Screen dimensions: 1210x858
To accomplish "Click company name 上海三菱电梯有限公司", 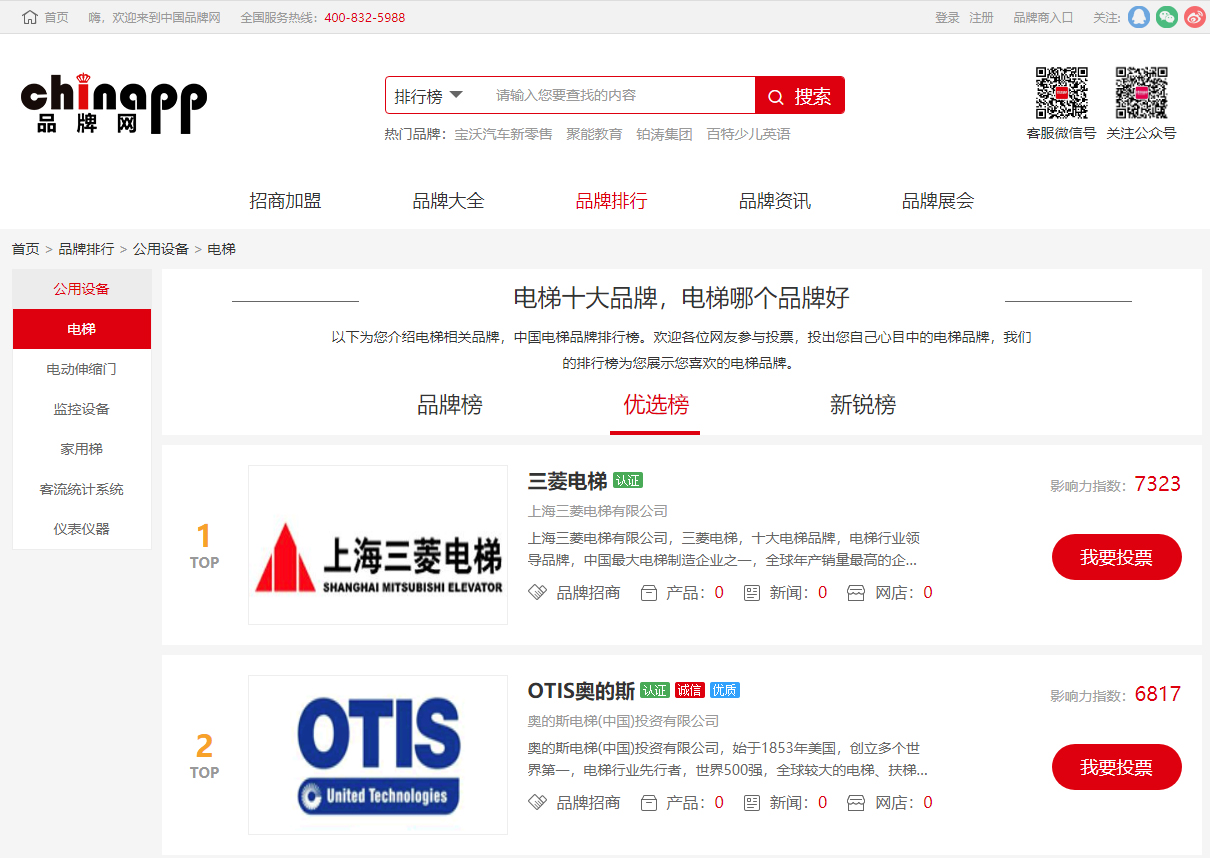I will pos(598,511).
